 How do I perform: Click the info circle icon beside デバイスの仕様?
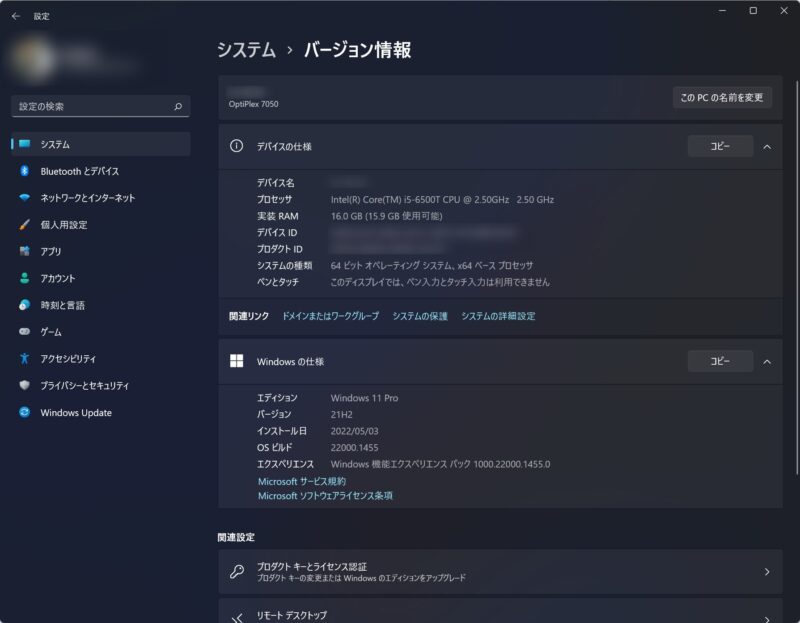[236, 146]
